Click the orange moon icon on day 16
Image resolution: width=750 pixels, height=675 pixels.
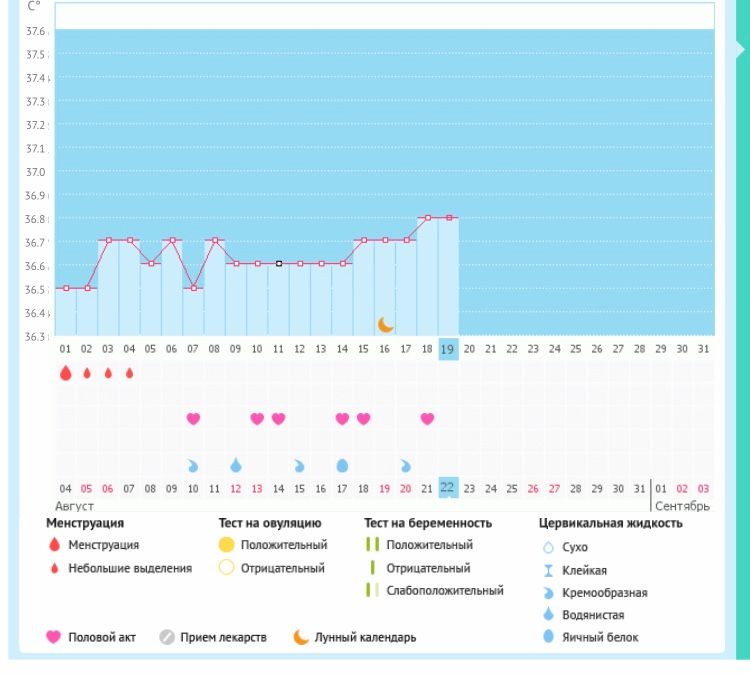click(x=386, y=324)
